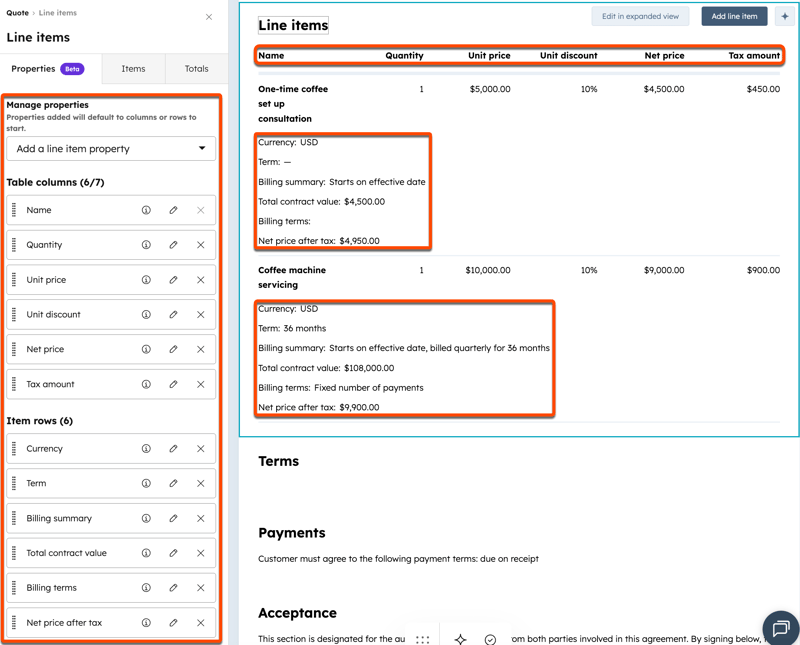This screenshot has width=800, height=645.
Task: Close the Line items side panel
Action: click(209, 17)
